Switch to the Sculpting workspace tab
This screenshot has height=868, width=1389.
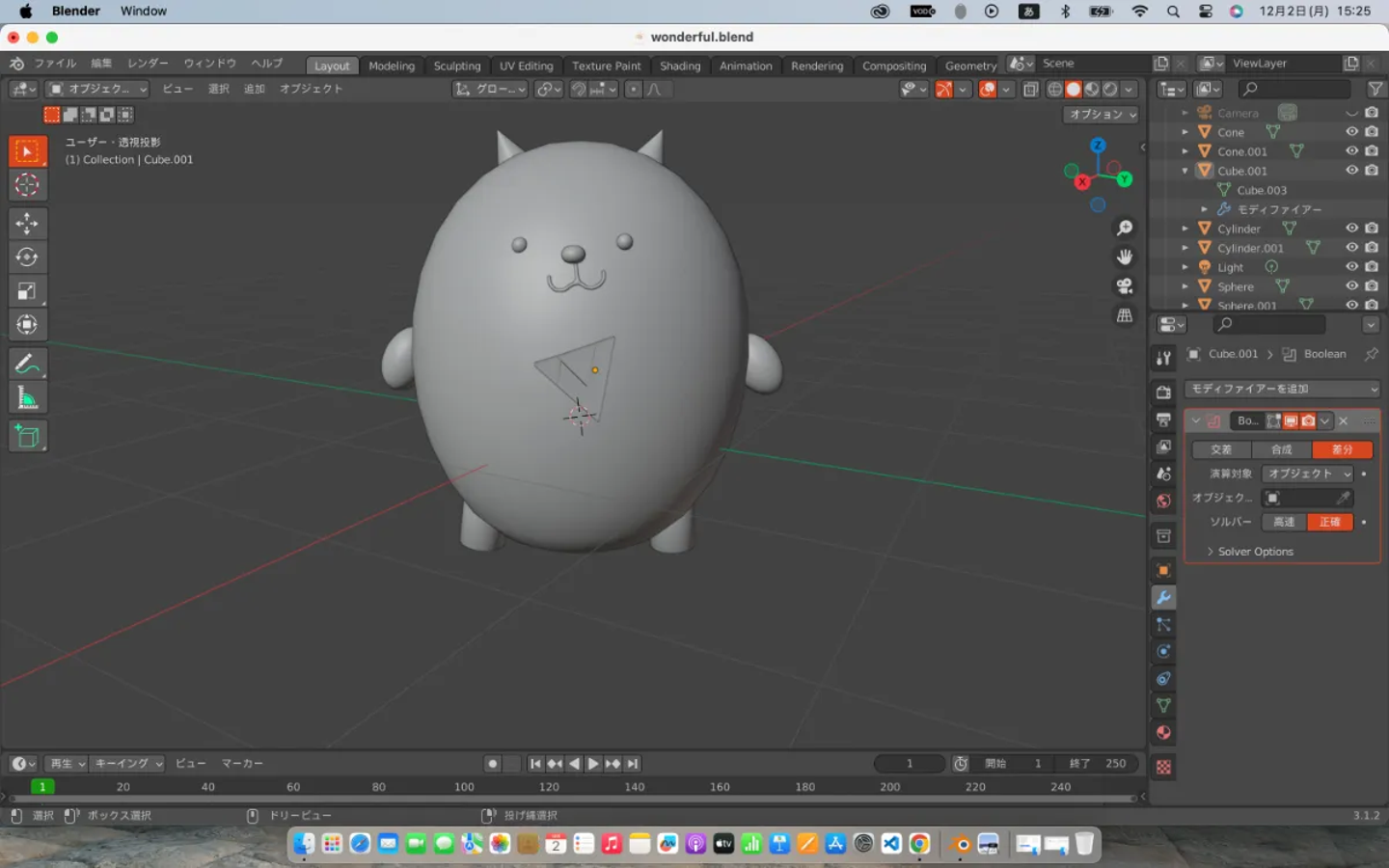coord(456,66)
